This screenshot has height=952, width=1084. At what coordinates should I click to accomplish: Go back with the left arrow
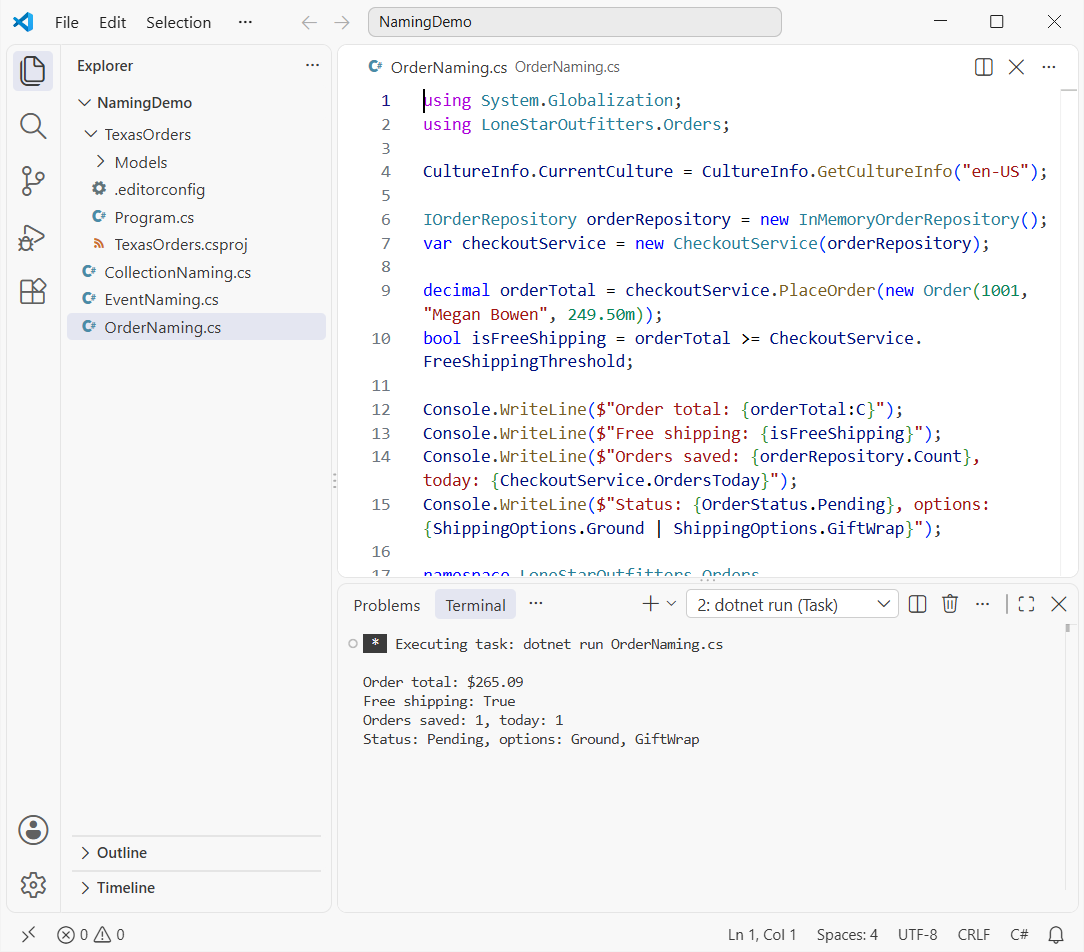pyautogui.click(x=309, y=22)
